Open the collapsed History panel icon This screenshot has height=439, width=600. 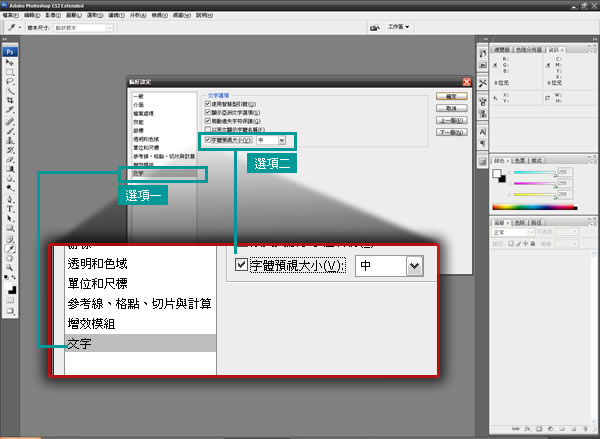point(483,54)
